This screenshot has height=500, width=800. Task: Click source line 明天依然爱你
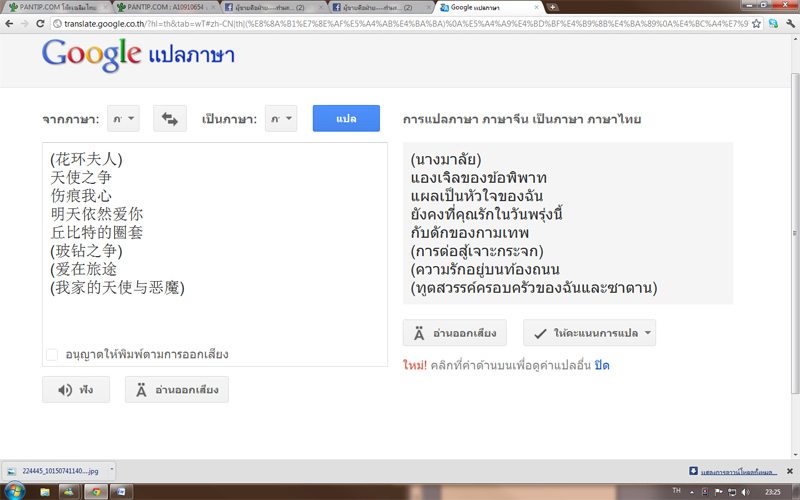(96, 214)
